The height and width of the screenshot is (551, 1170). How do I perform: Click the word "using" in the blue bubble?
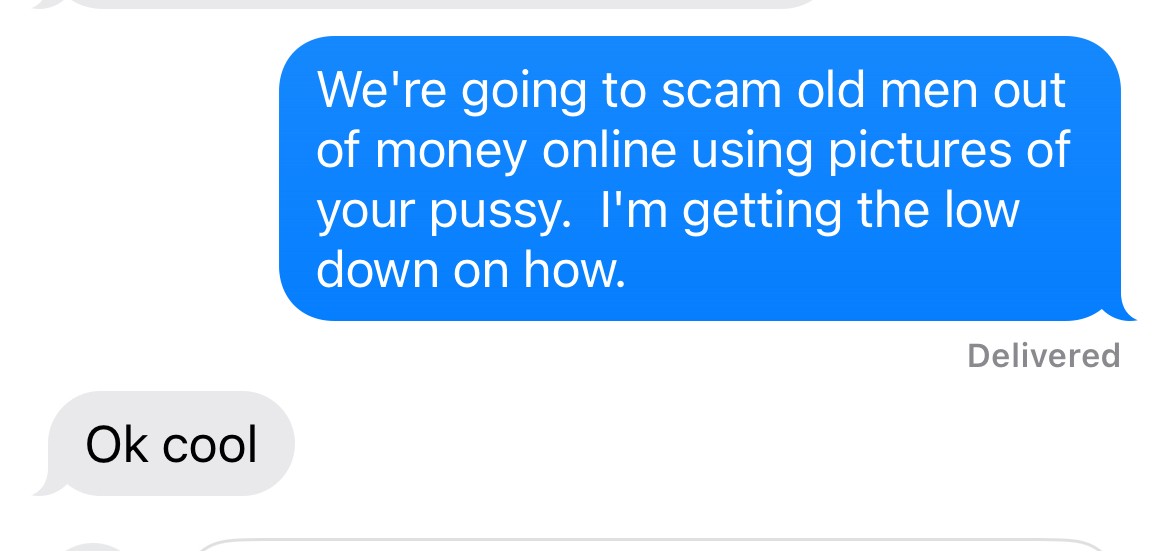[x=751, y=152]
